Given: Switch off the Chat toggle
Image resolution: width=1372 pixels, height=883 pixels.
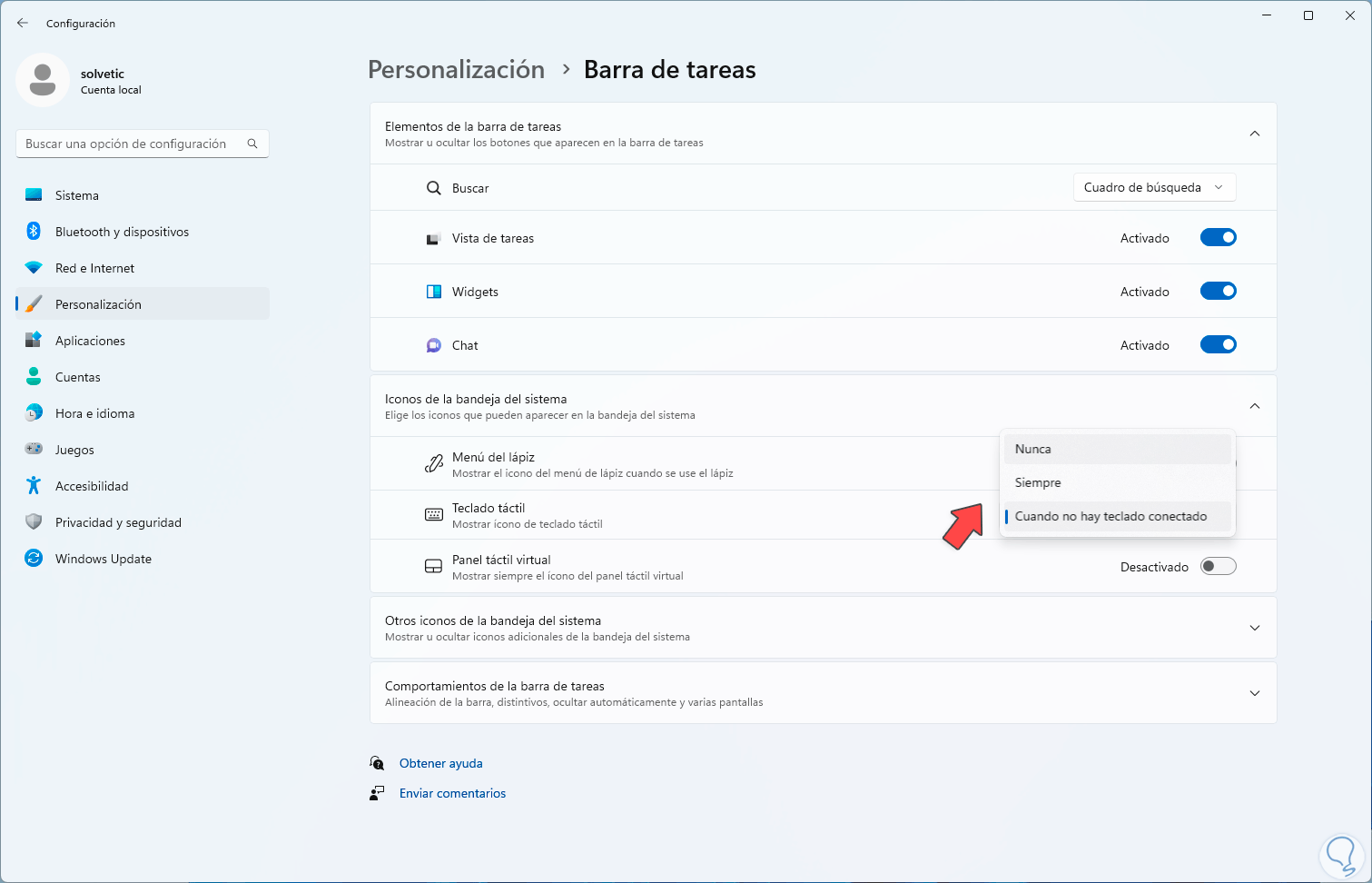Looking at the screenshot, I should tap(1218, 345).
